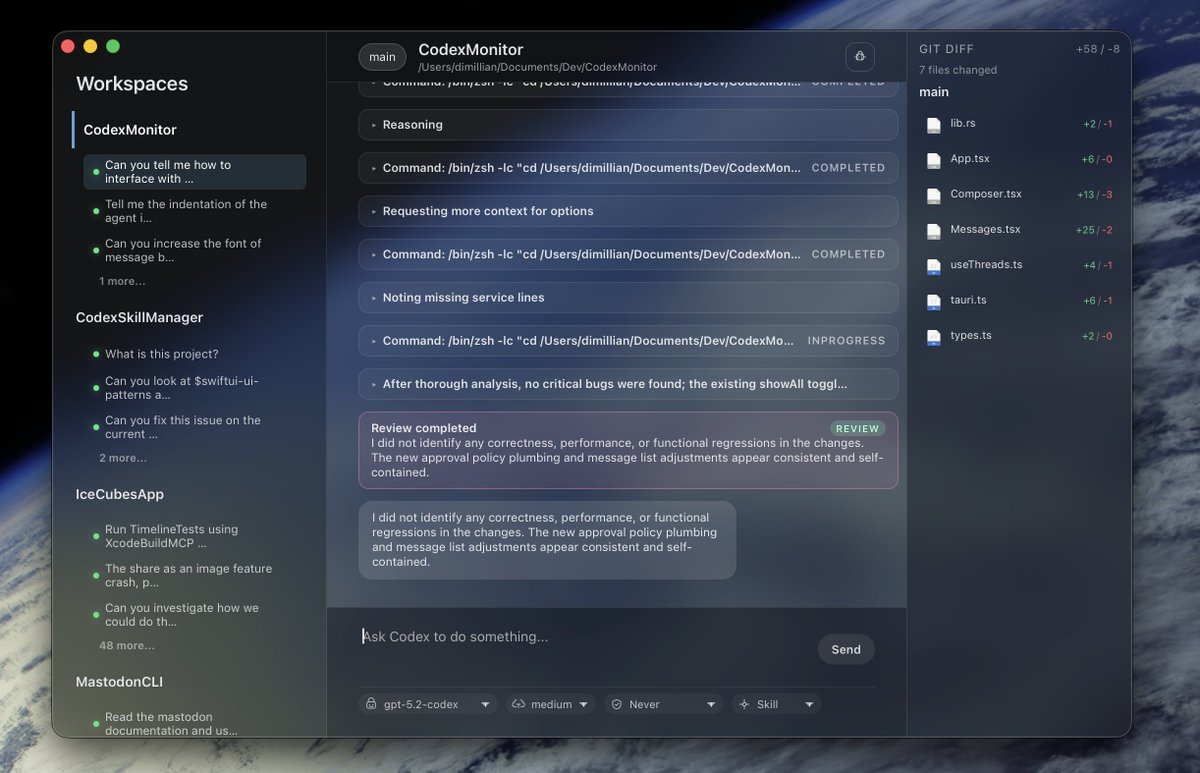Click the robot icon beside gpt-5.2-codex

(x=371, y=704)
